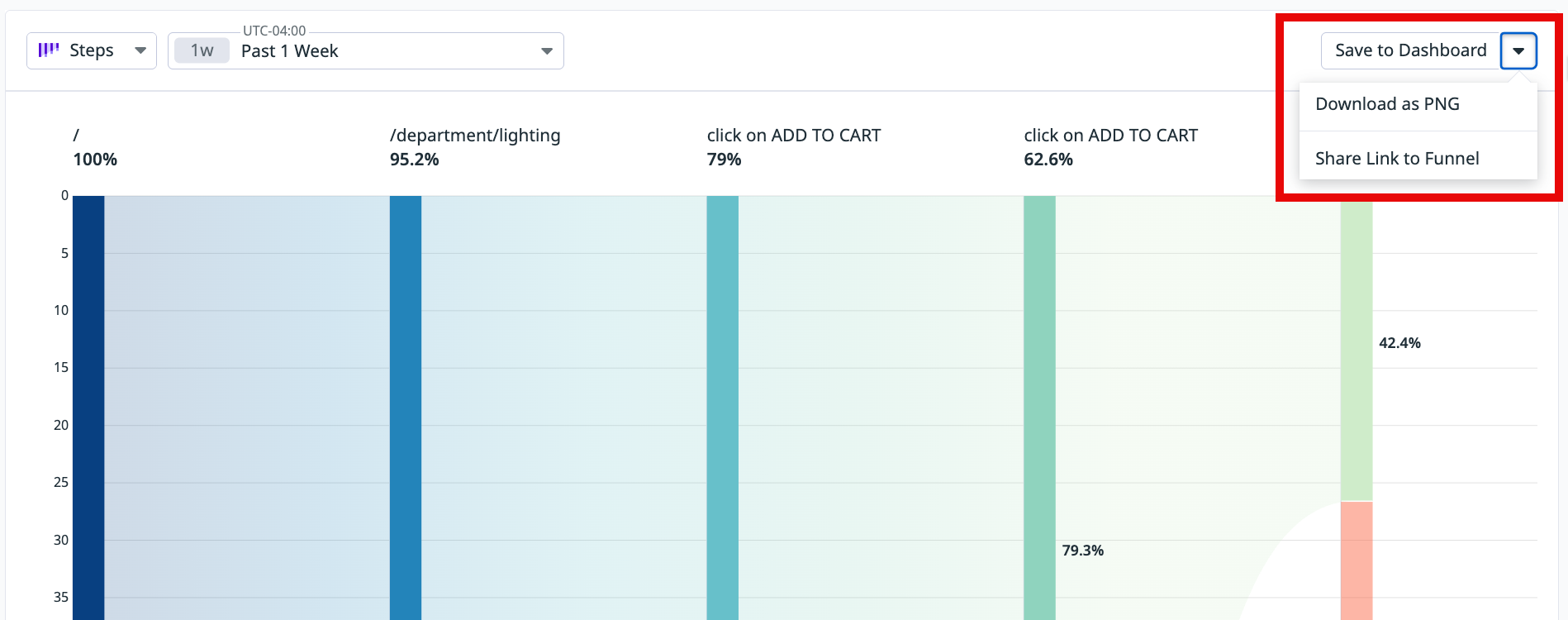The height and width of the screenshot is (620, 1568).
Task: Select the blue /department/lighting funnel bar
Action: [406, 405]
